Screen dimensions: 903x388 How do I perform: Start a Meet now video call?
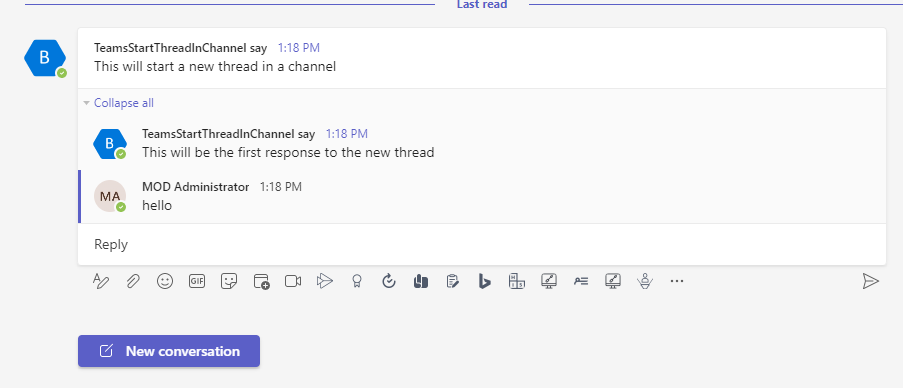coord(293,281)
